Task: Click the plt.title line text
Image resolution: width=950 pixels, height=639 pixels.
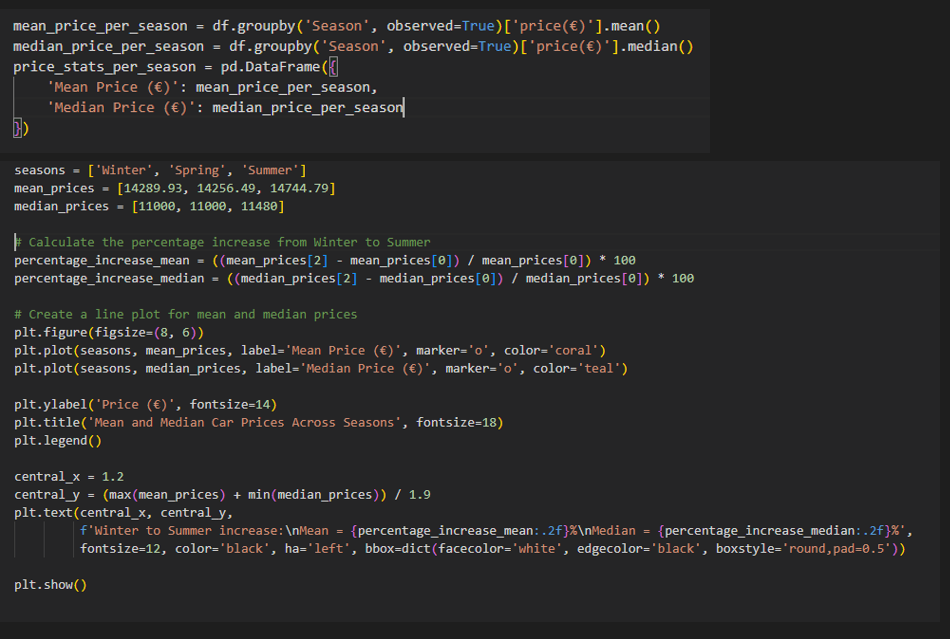Action: point(259,423)
